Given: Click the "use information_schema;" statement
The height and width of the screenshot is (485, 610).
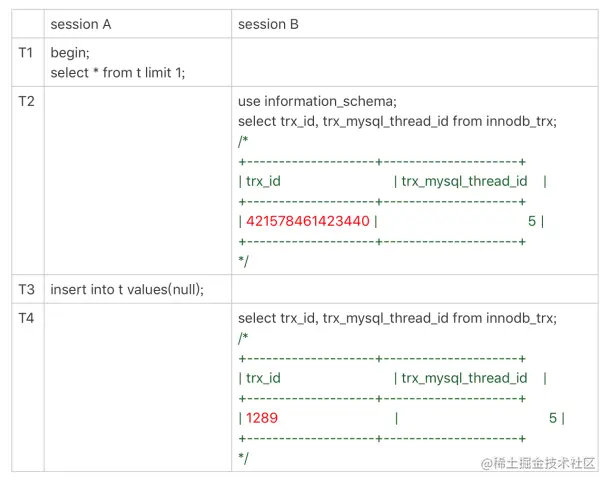Looking at the screenshot, I should (x=317, y=101).
